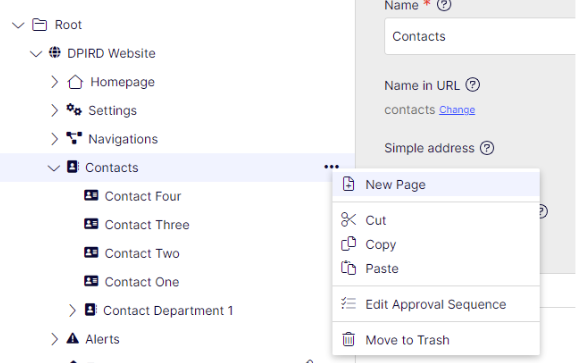Expand the Homepage node

click(54, 82)
